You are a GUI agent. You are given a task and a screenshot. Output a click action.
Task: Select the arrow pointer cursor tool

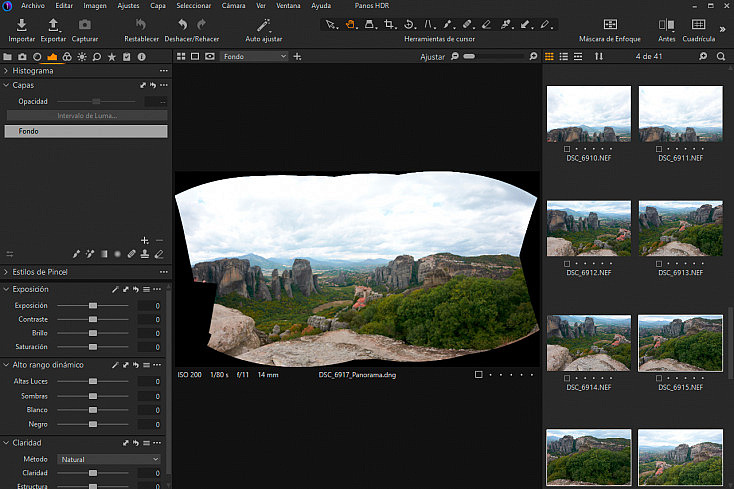[x=330, y=24]
